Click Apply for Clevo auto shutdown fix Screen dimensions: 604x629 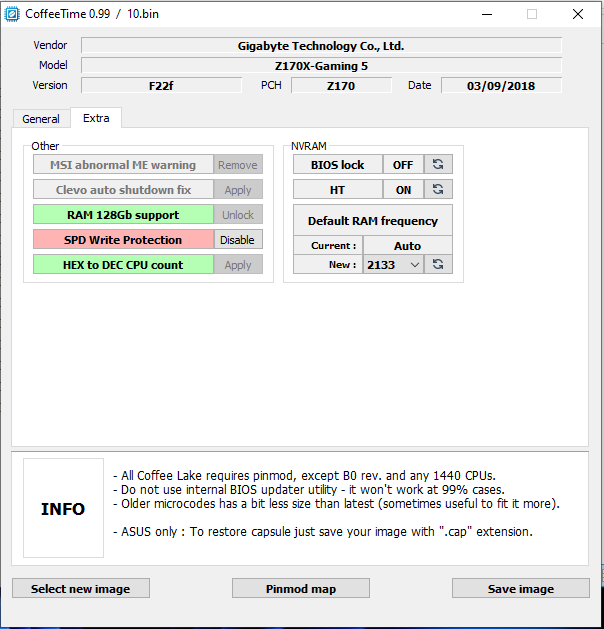click(x=238, y=190)
